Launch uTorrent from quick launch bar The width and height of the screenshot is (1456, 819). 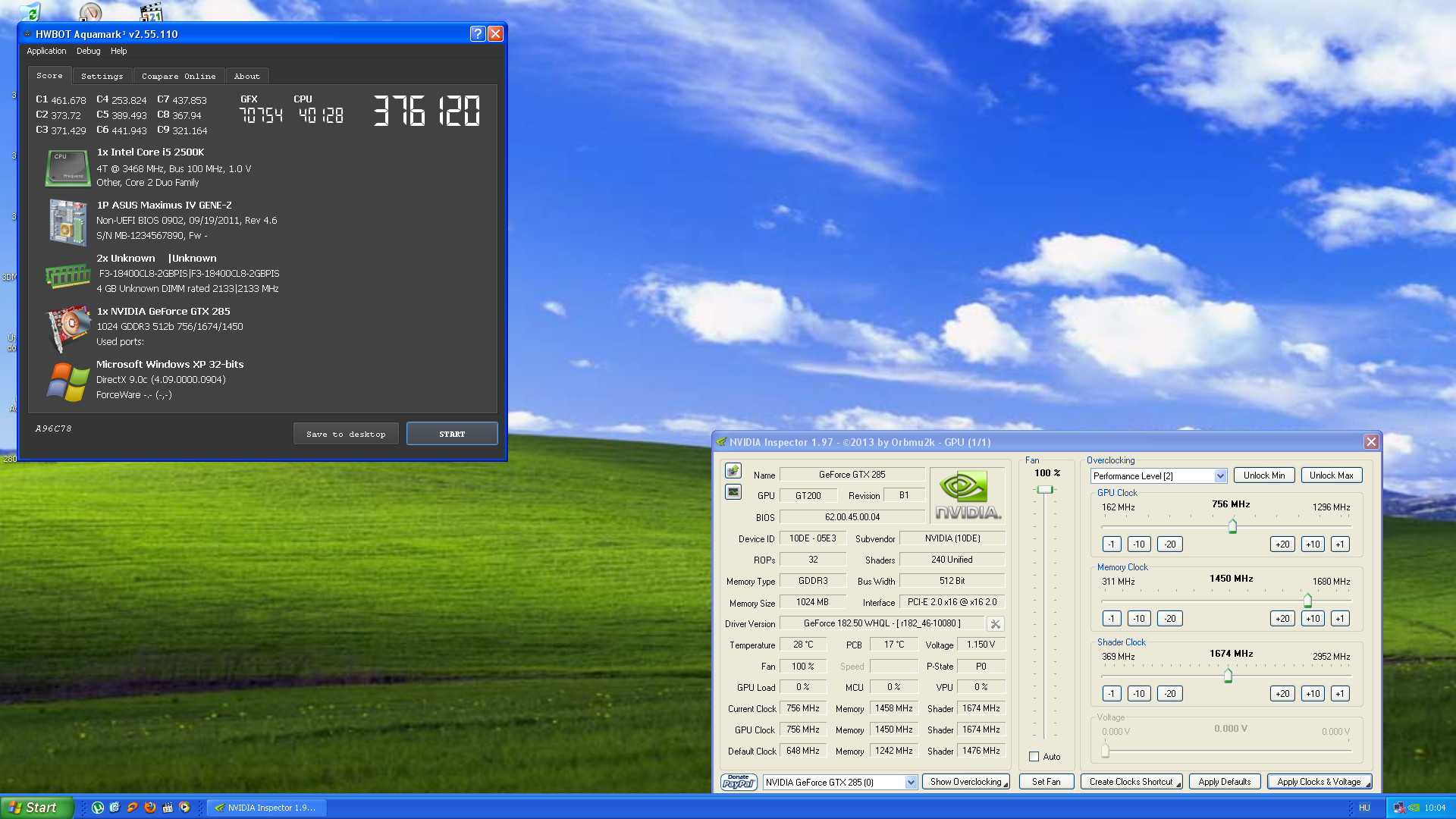click(x=98, y=808)
